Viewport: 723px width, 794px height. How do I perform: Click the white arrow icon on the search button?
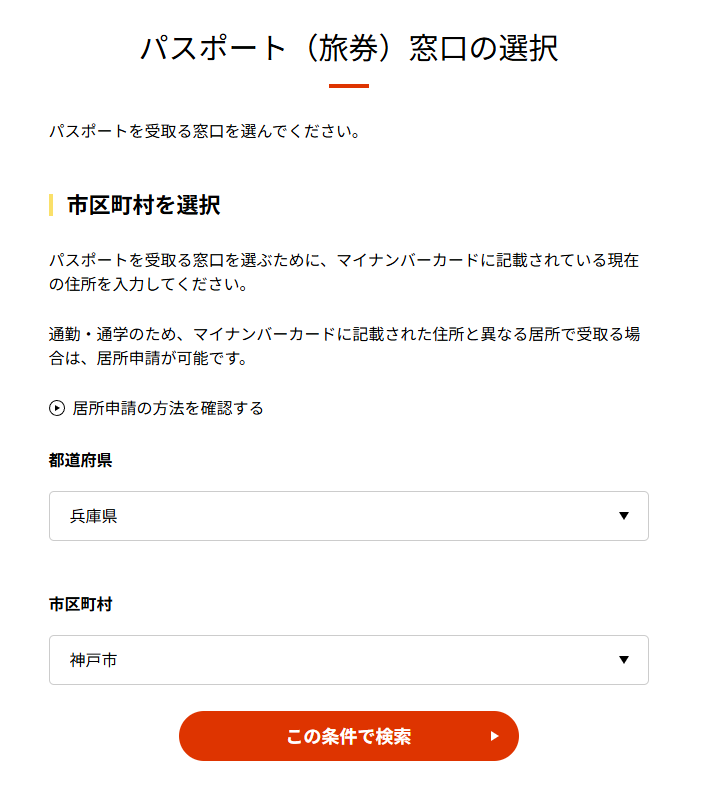coord(494,736)
